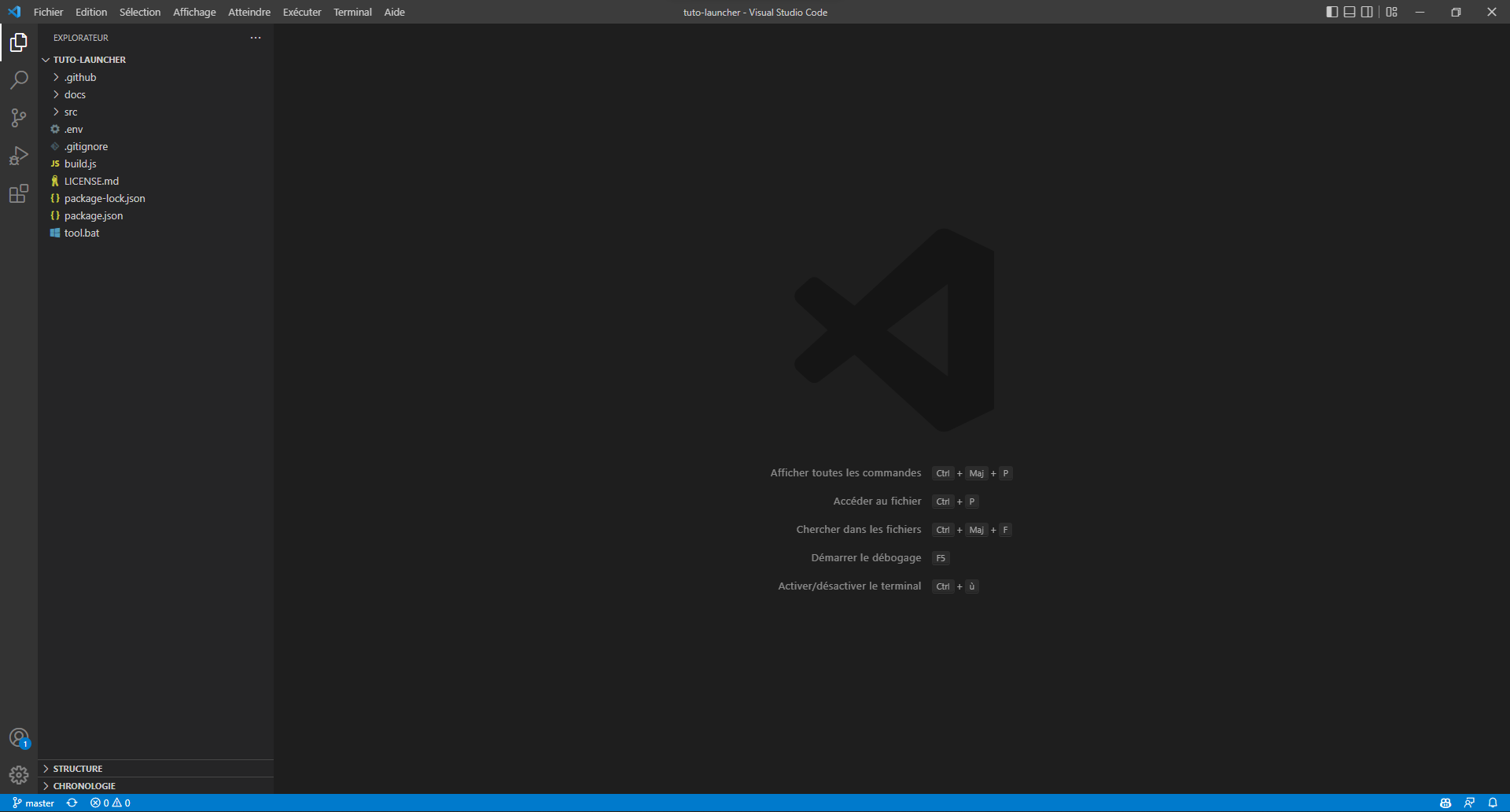Open the Aide menu
The image size is (1510, 812).
point(395,12)
